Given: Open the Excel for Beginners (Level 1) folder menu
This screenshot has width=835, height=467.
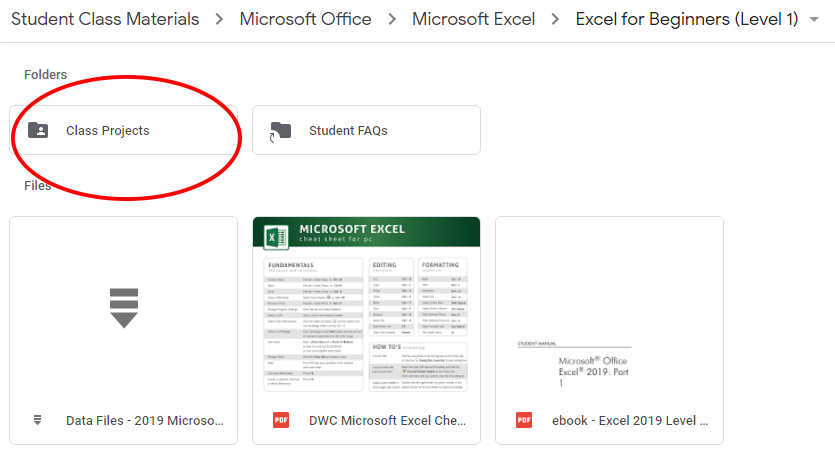Looking at the screenshot, I should (688, 19).
